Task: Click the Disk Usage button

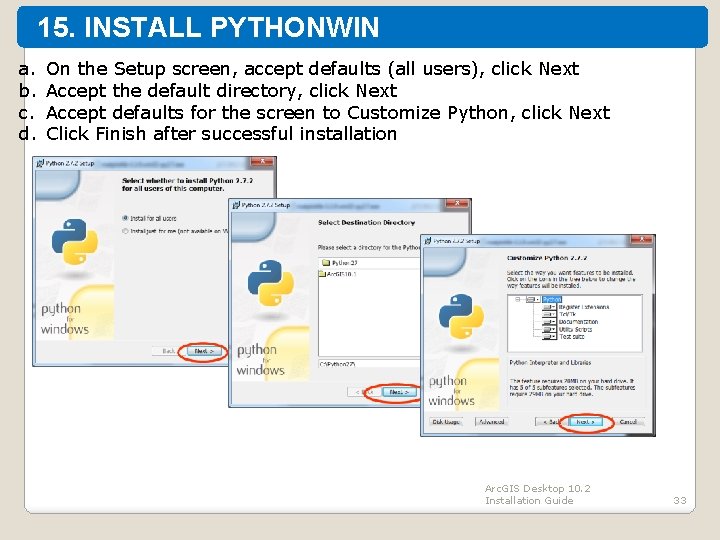Action: point(446,422)
